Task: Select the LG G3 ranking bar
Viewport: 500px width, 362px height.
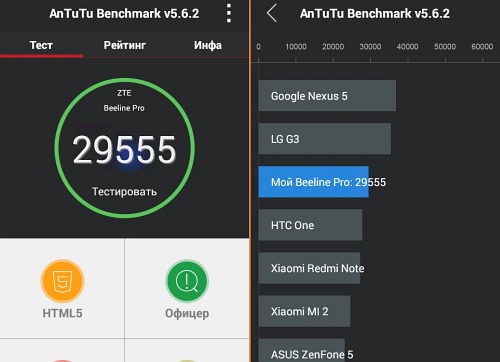Action: coord(325,139)
